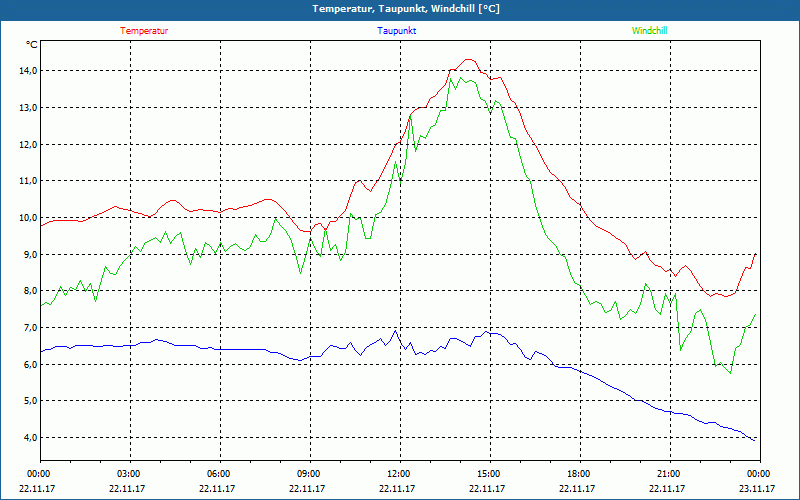Click the 14,0 y-axis value
Viewport: 800px width, 500px height.
[x=29, y=71]
